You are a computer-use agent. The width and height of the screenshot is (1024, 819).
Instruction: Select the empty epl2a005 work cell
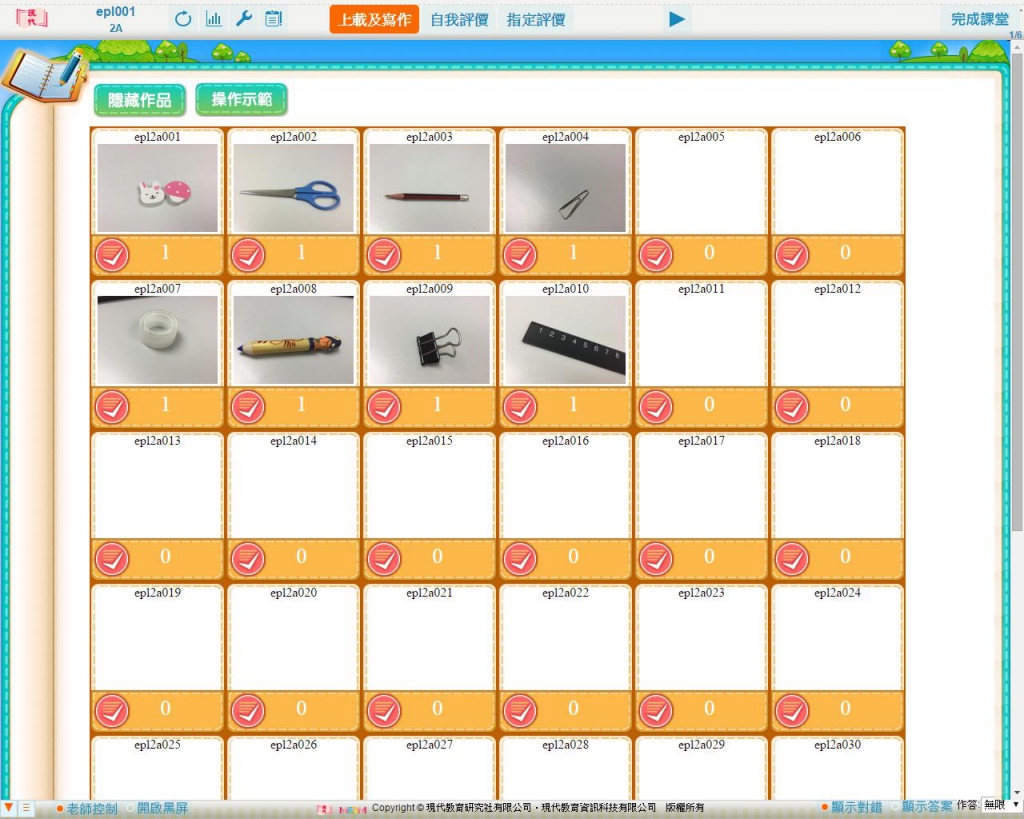[x=701, y=182]
